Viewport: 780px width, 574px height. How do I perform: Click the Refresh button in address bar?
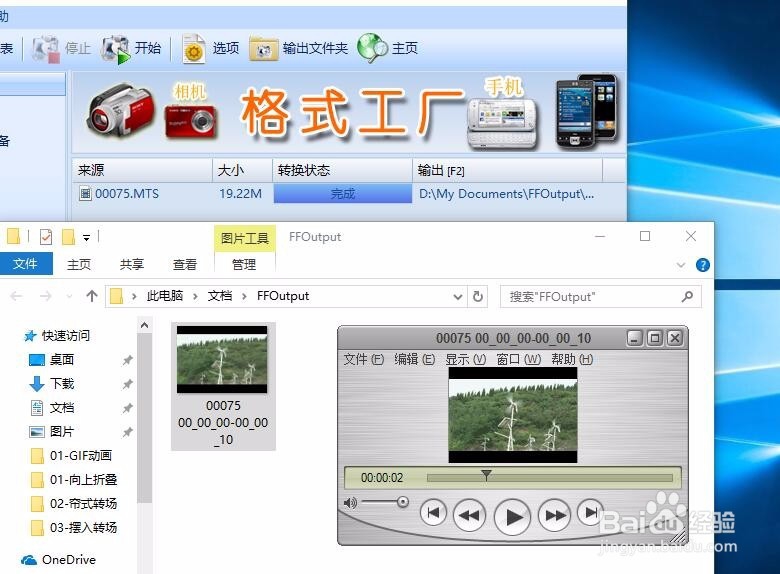478,296
